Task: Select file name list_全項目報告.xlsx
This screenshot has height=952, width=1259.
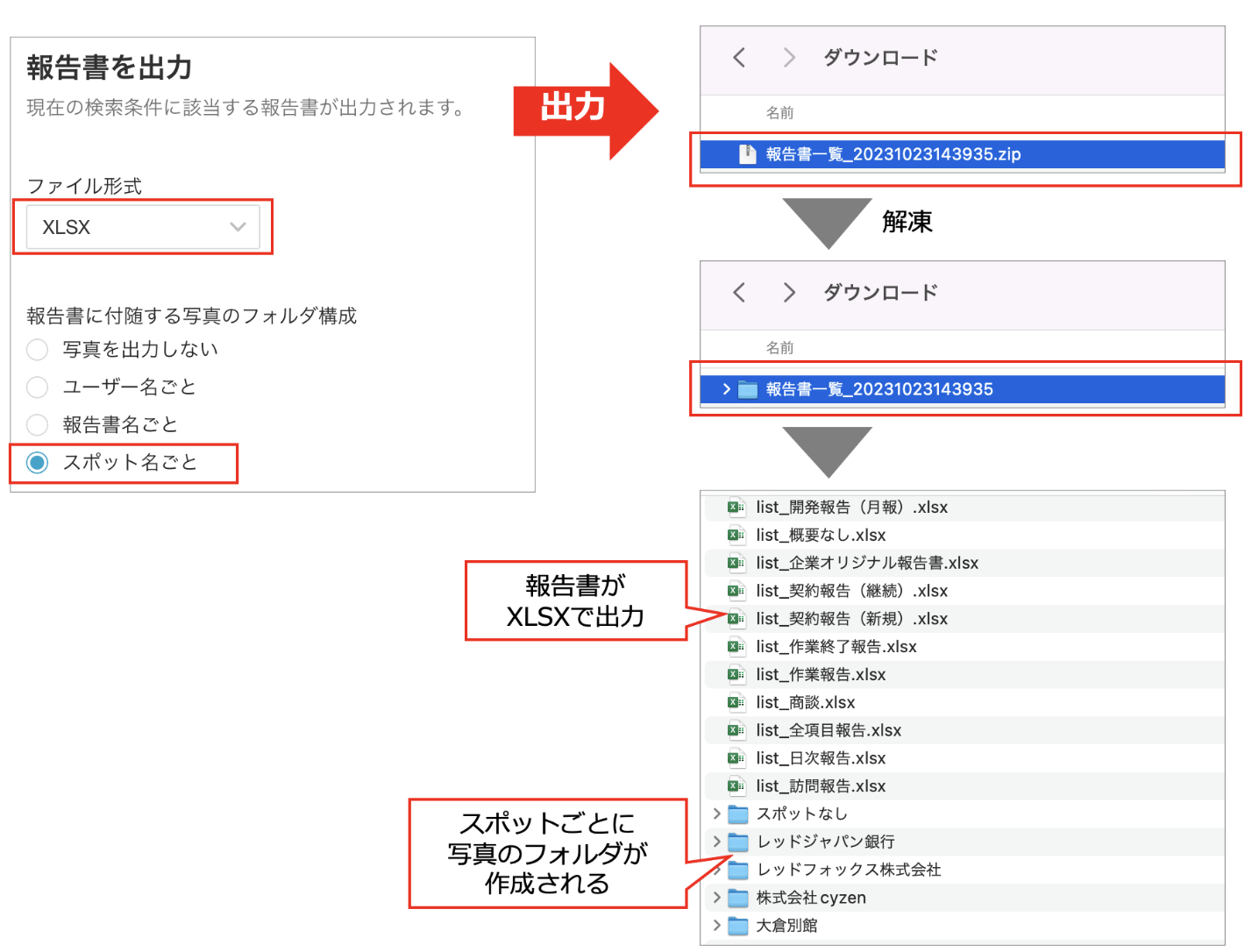Action: tap(829, 730)
